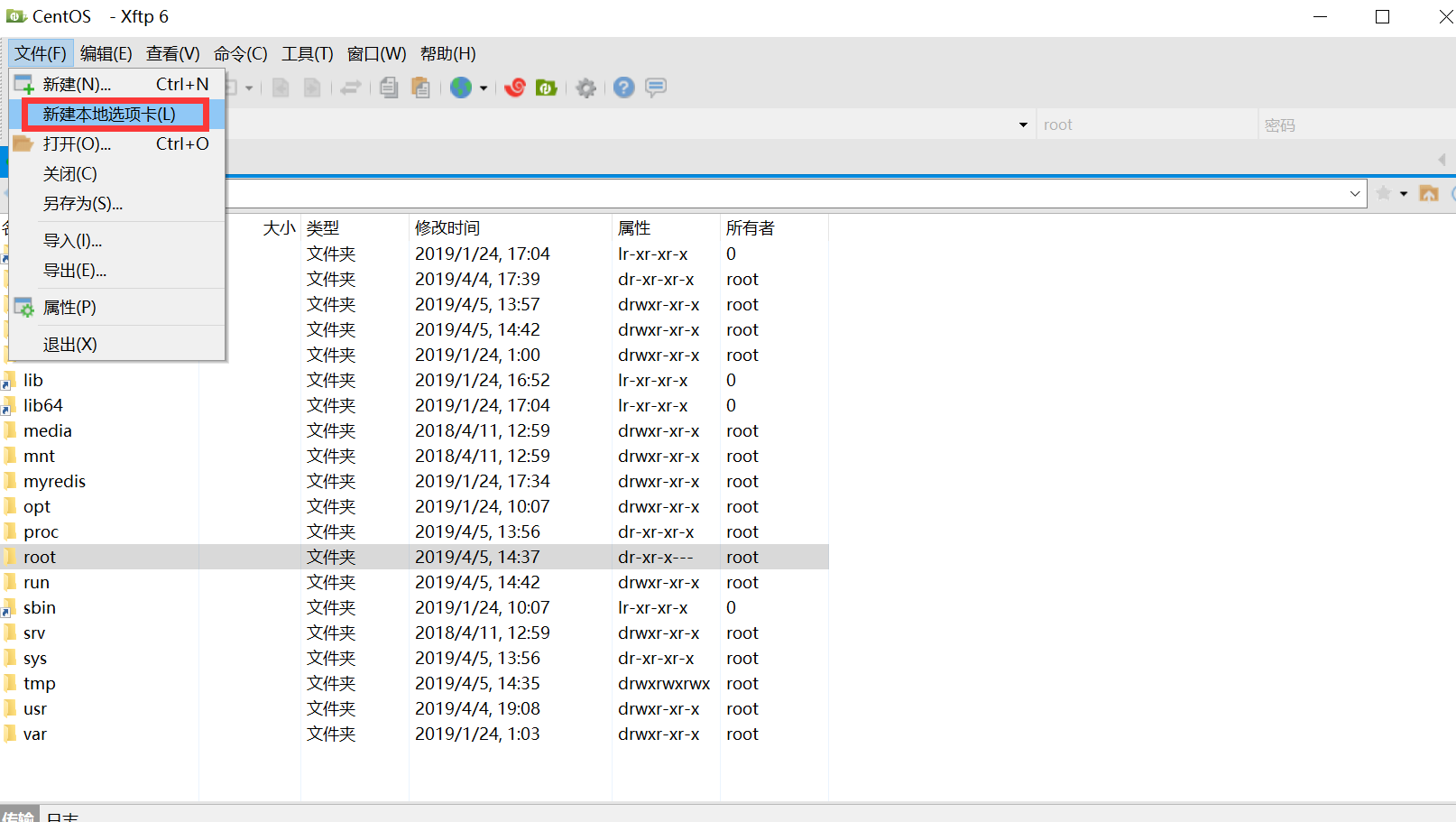The image size is (1456, 822).
Task: Open the globe icon dropdown arrow
Action: (484, 88)
